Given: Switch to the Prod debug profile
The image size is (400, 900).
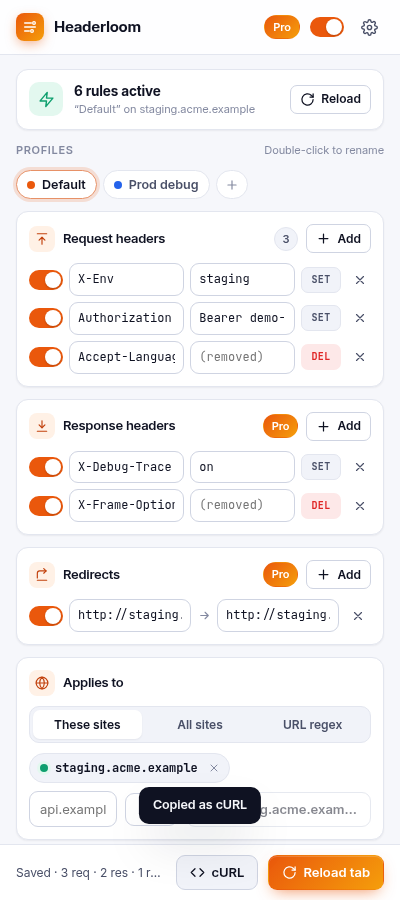Looking at the screenshot, I should pyautogui.click(x=156, y=185).
